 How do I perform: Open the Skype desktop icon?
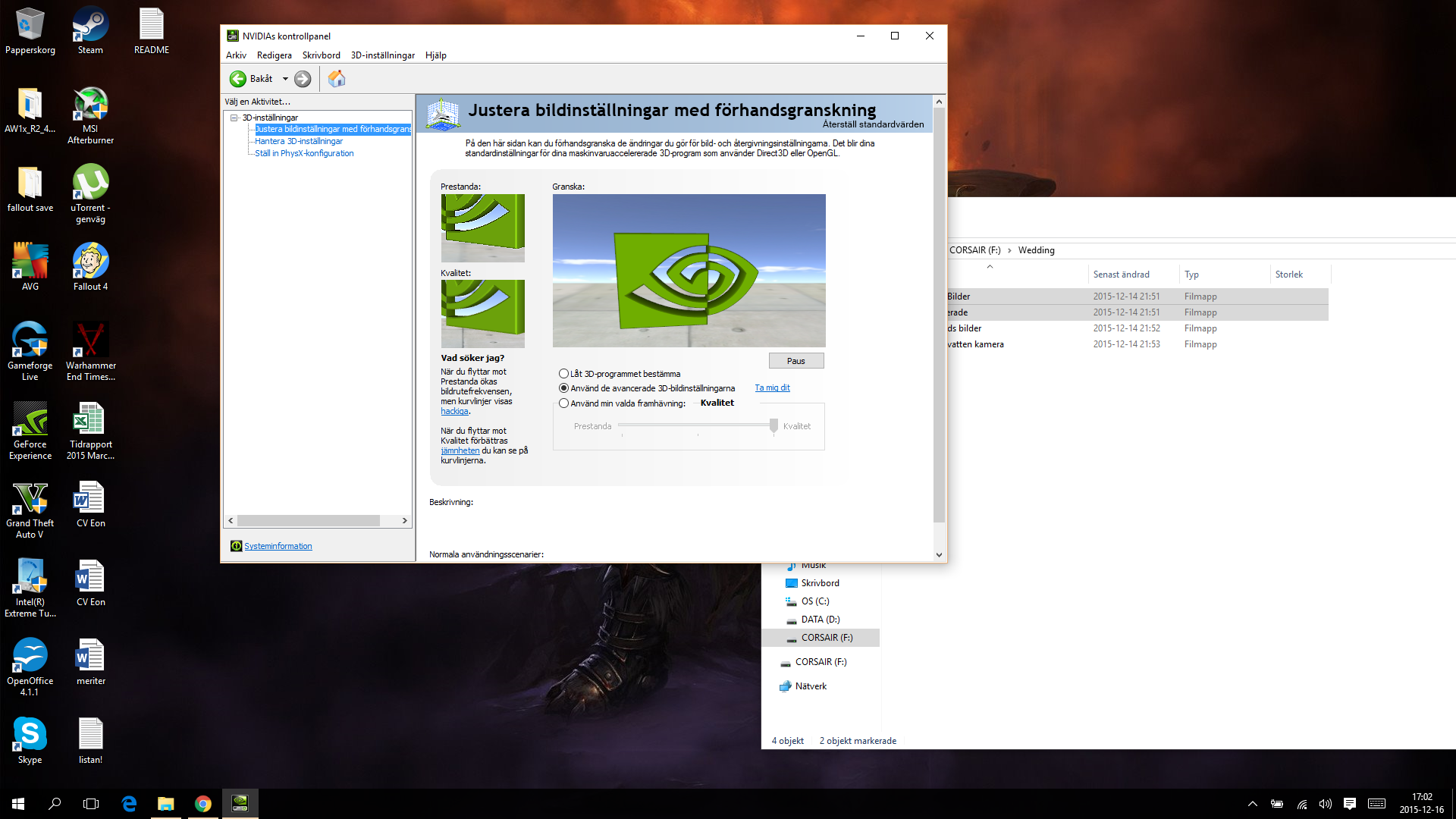point(30,740)
